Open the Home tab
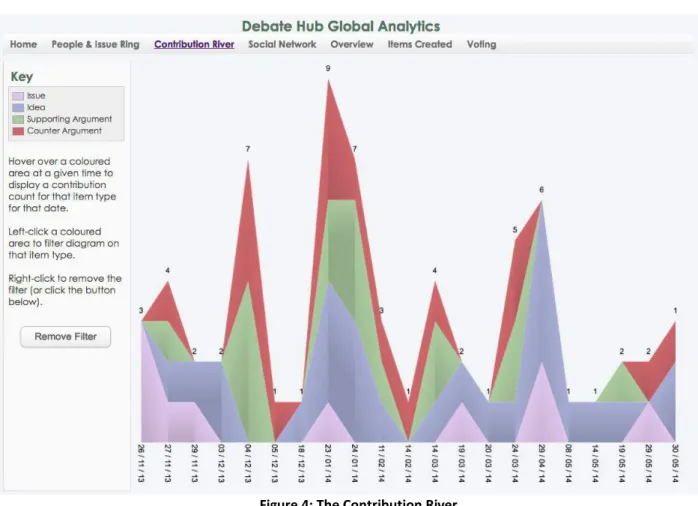Image resolution: width=698 pixels, height=506 pixels. [x=23, y=45]
